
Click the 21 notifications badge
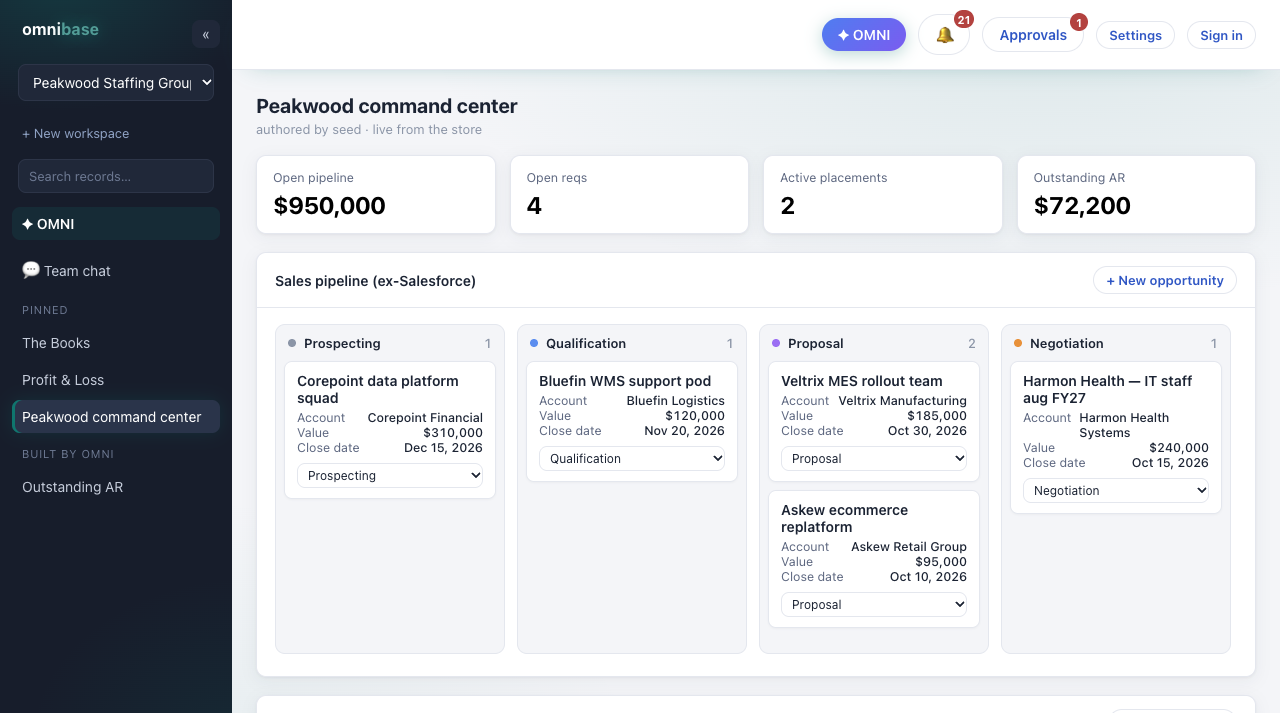pyautogui.click(x=964, y=19)
